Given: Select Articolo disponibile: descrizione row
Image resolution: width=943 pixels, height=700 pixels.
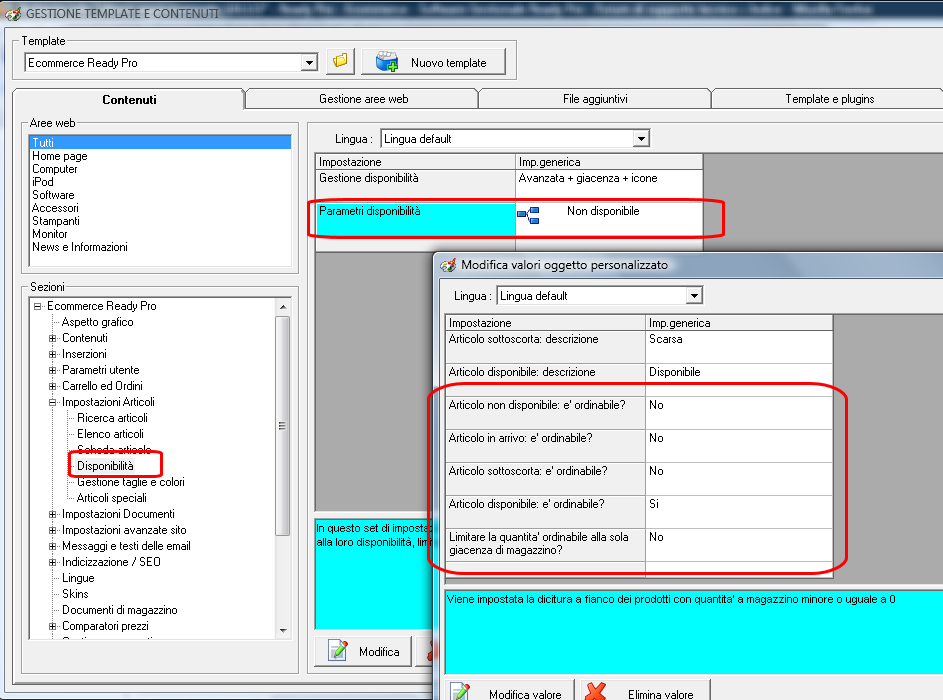Looking at the screenshot, I should (545, 379).
